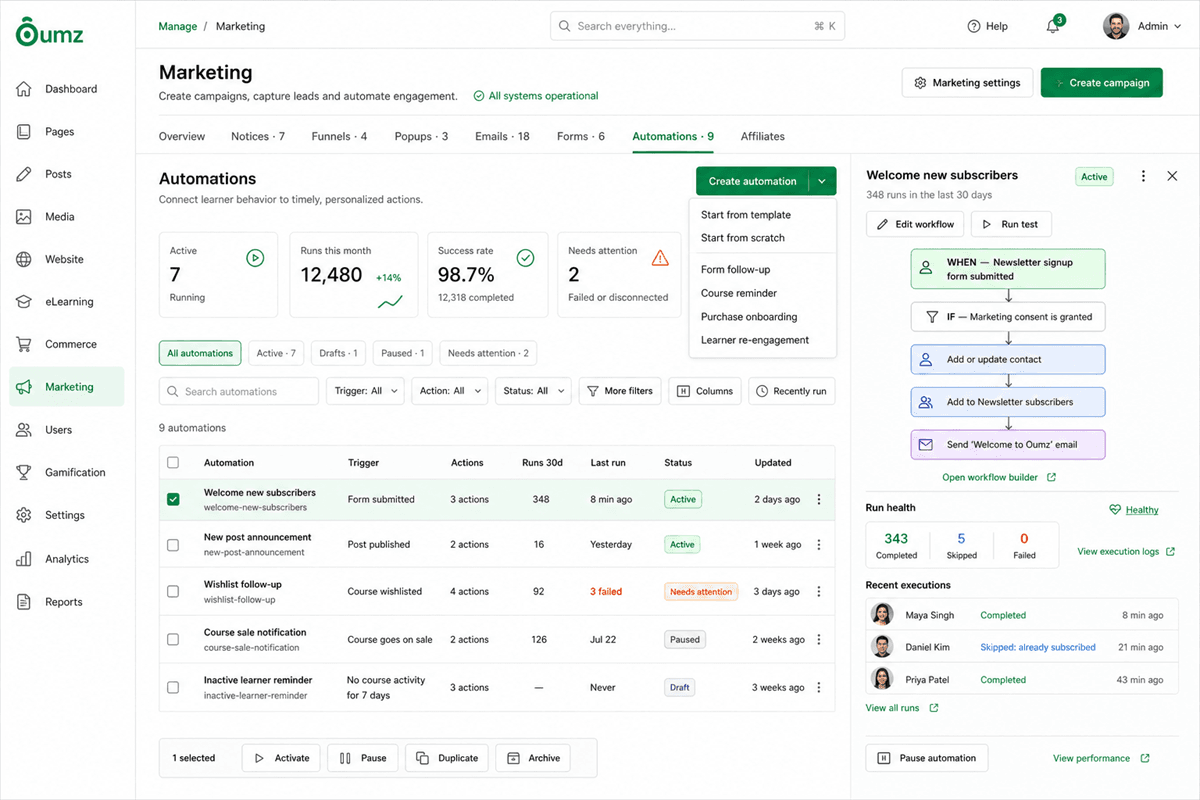Viewport: 1200px width, 800px height.
Task: Open row menu for Inactive learner reminder
Action: click(819, 688)
